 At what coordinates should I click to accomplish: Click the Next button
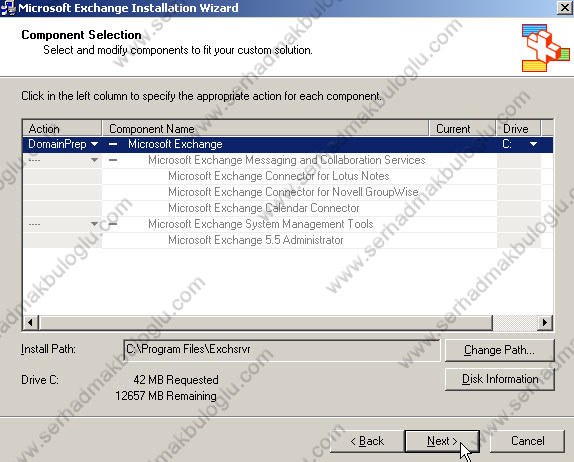click(442, 441)
